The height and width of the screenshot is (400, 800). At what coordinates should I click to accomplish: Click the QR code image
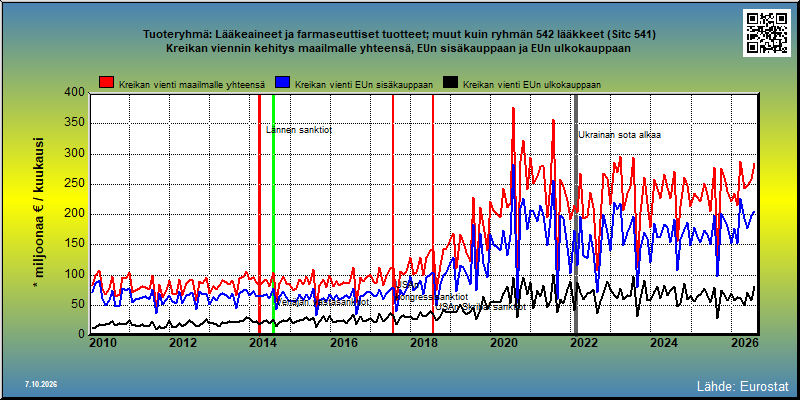[768, 32]
